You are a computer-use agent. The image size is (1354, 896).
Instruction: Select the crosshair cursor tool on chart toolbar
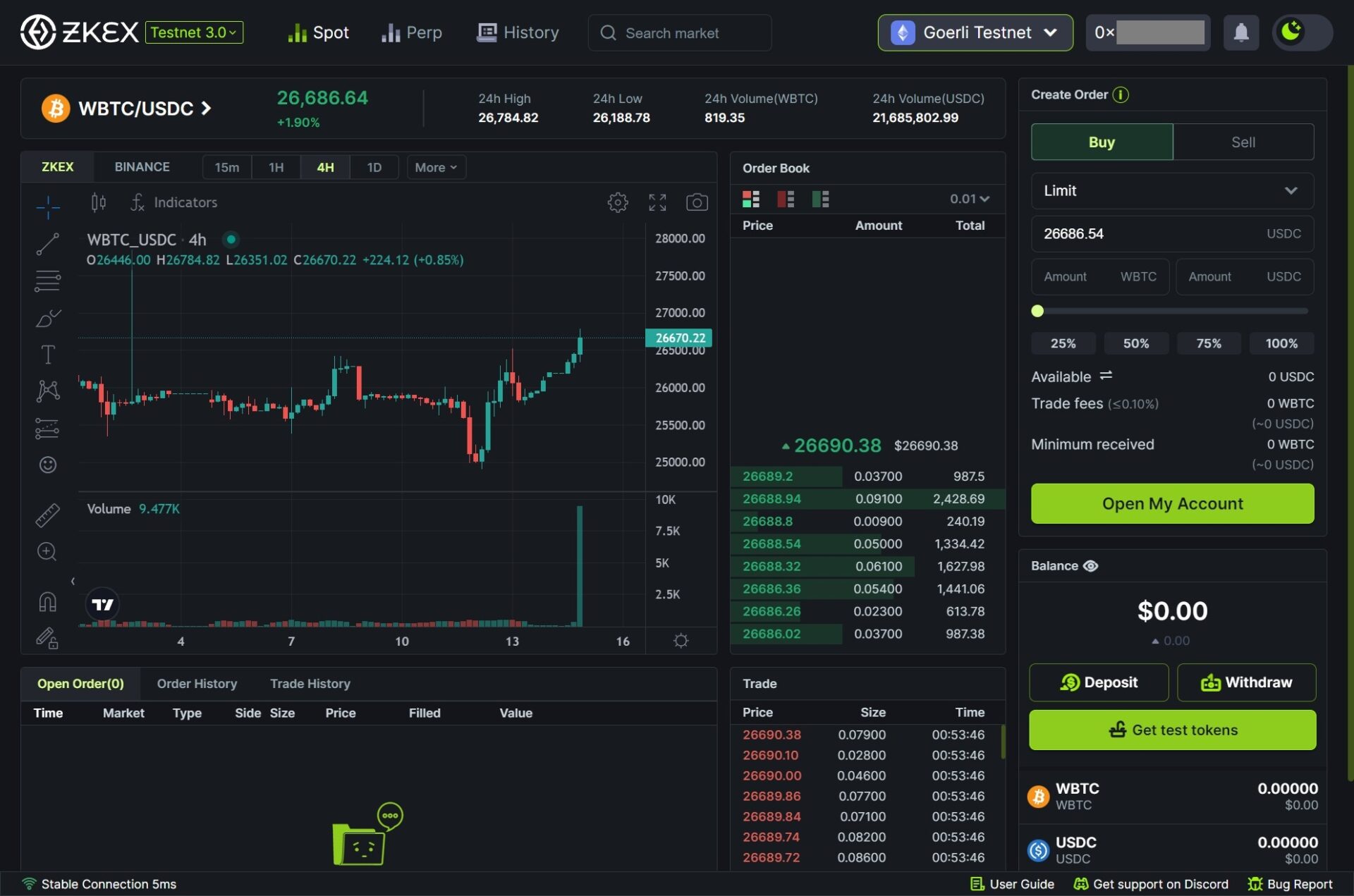(47, 207)
